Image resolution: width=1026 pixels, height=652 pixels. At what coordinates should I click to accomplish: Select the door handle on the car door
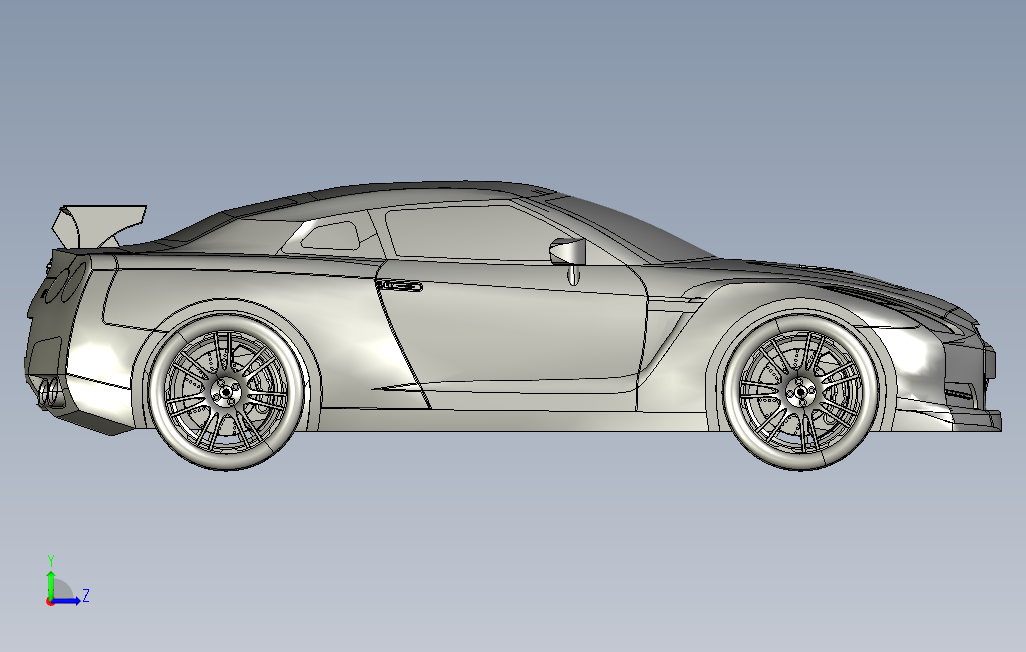click(x=399, y=286)
